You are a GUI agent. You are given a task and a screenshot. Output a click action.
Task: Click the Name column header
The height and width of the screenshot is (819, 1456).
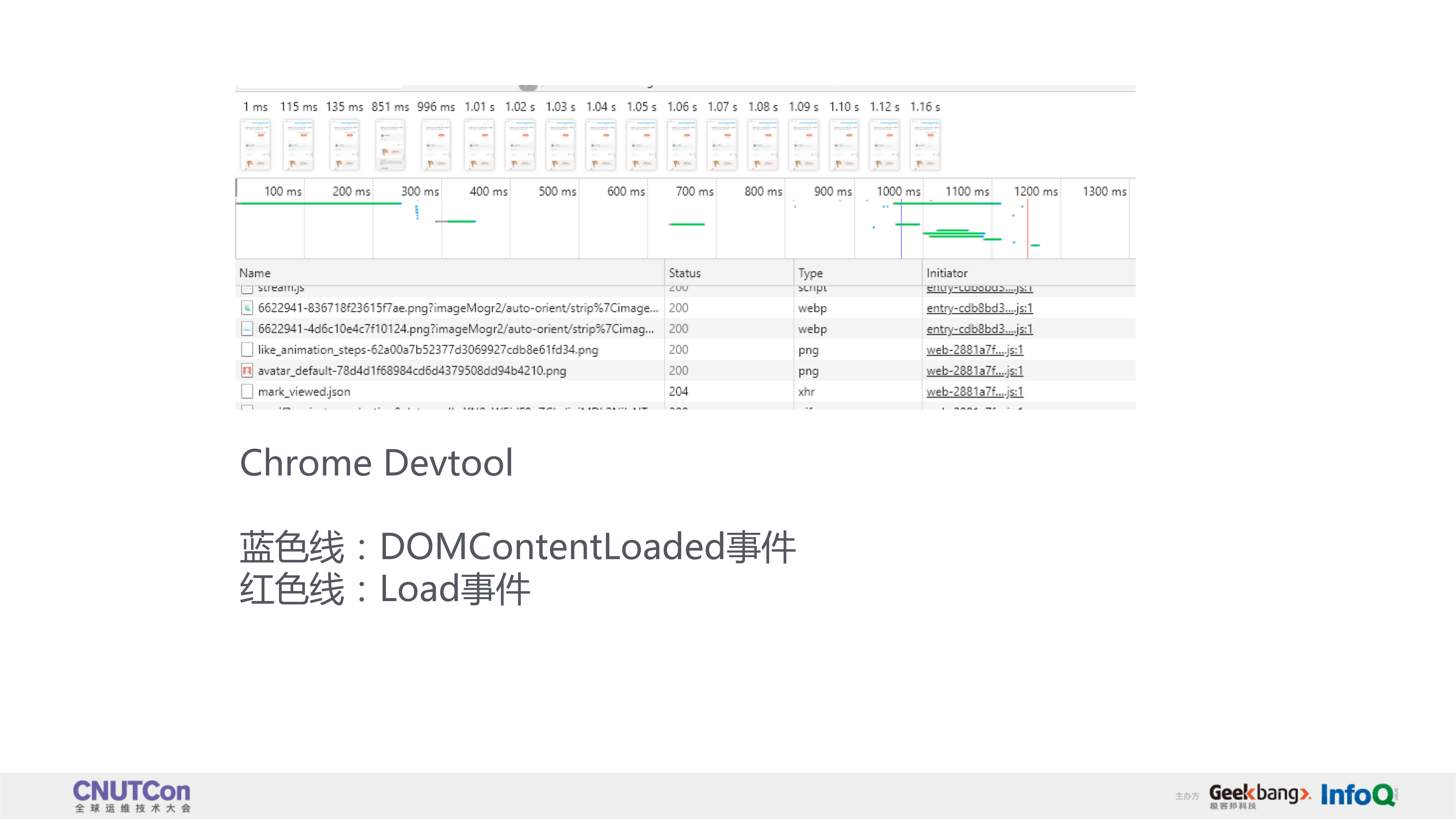tap(254, 273)
